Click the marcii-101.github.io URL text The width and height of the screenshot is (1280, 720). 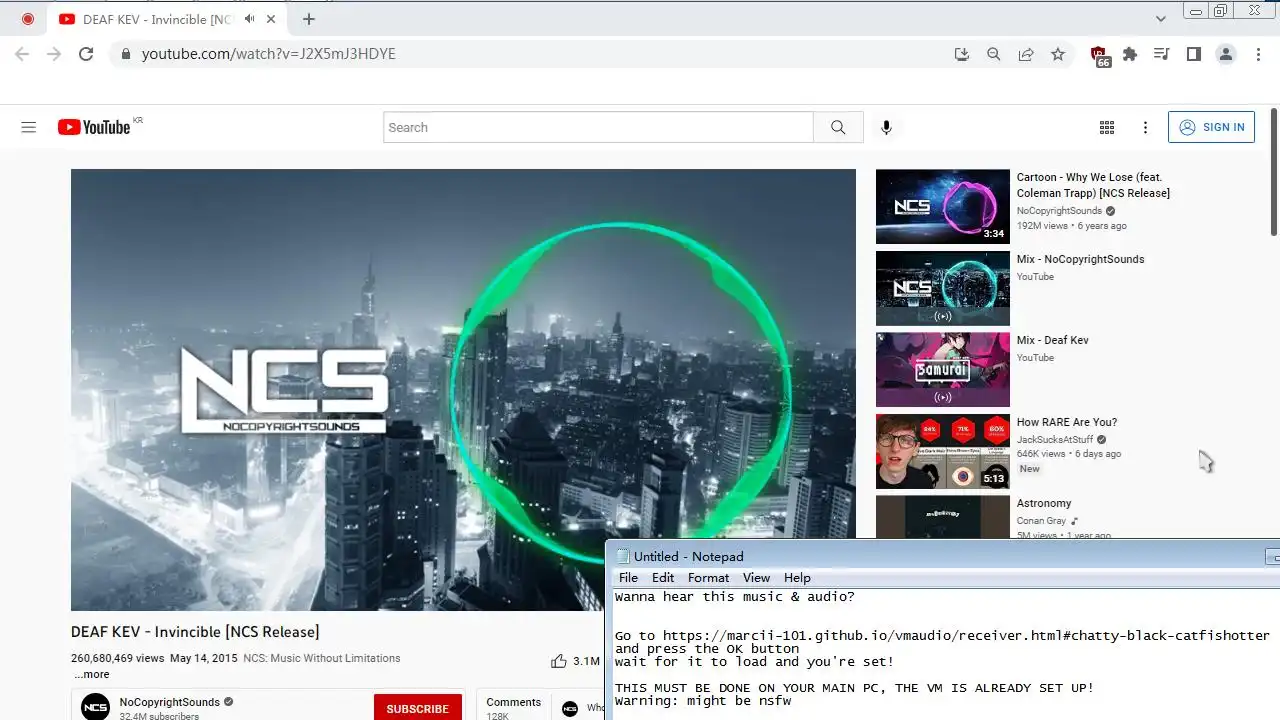[x=966, y=635]
